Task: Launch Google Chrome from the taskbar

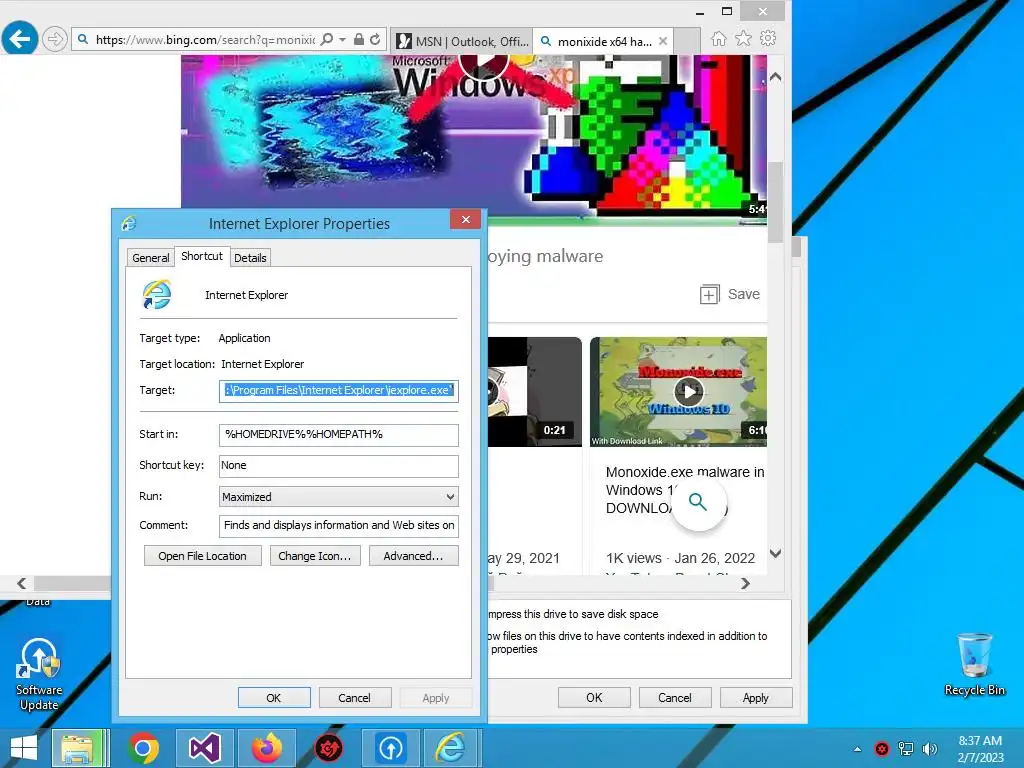Action: point(143,748)
